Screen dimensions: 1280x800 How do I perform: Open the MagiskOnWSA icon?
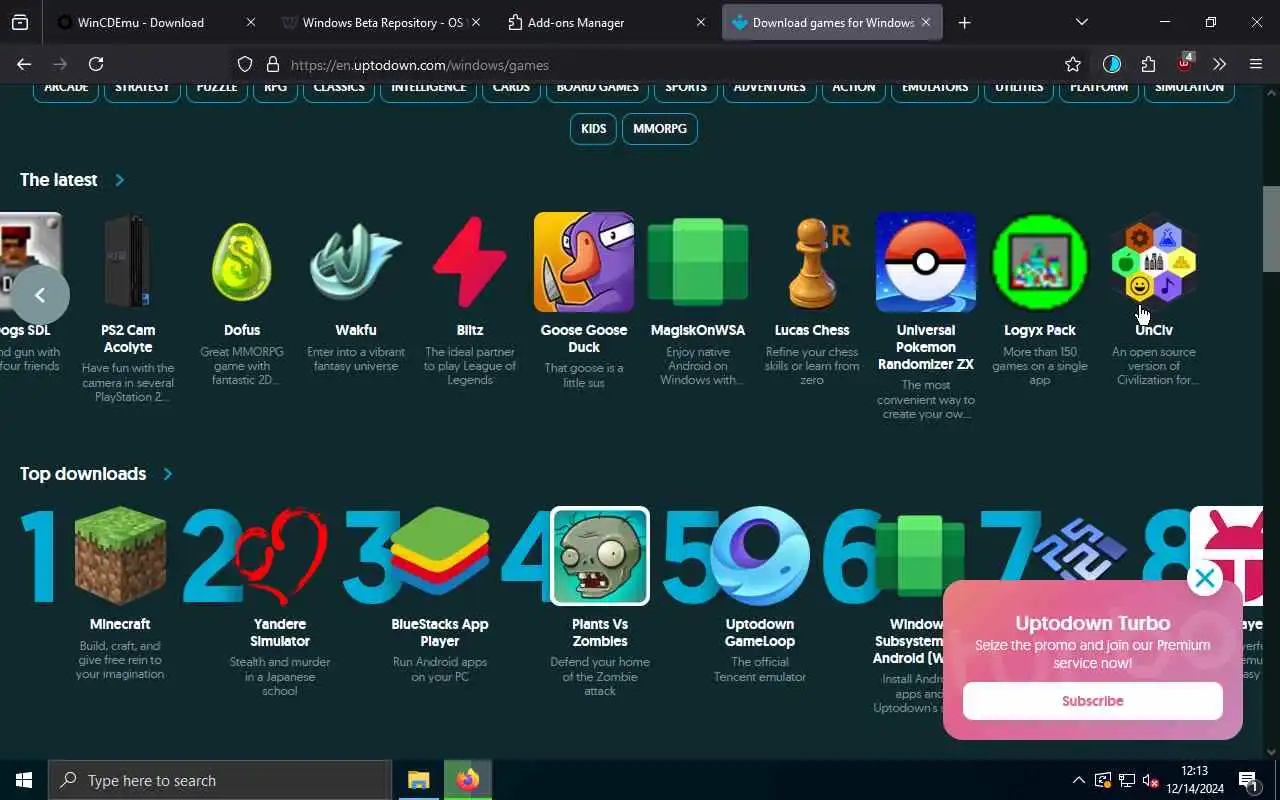pos(698,262)
